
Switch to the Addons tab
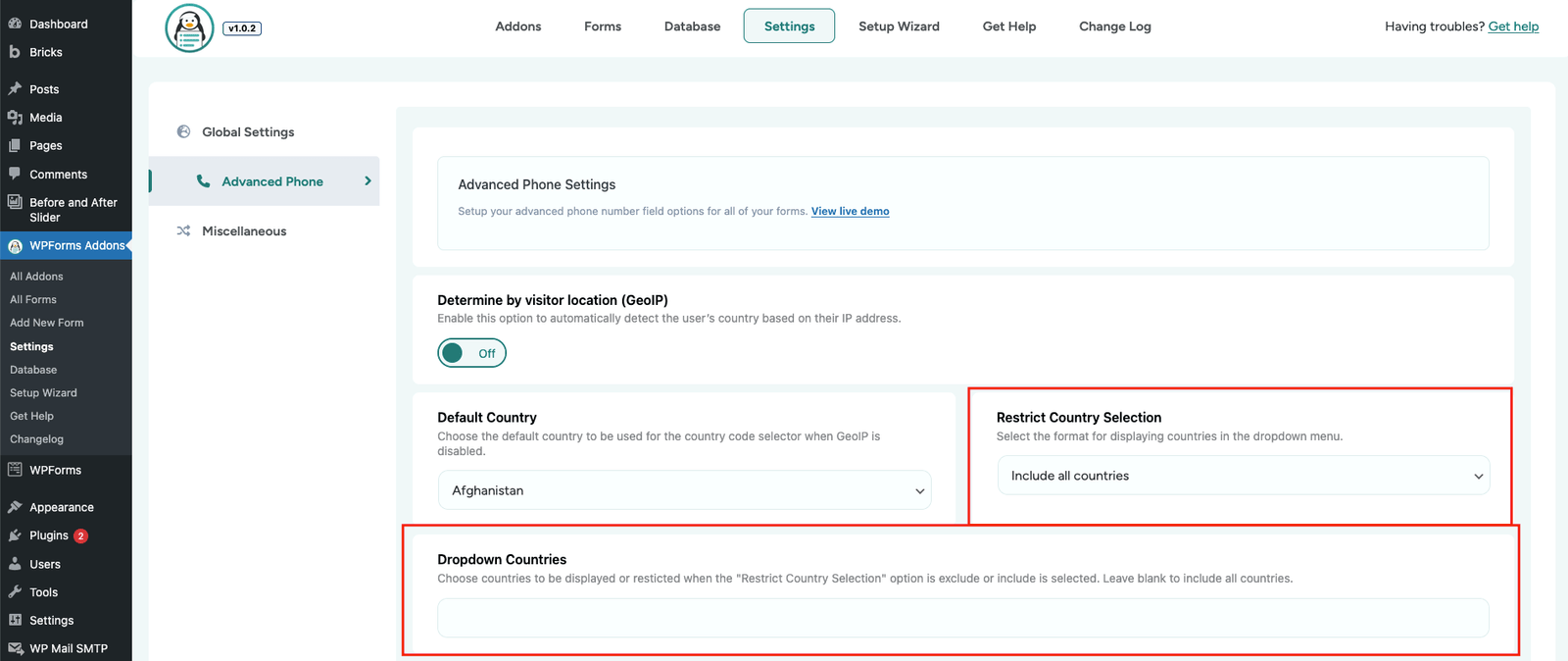coord(517,26)
